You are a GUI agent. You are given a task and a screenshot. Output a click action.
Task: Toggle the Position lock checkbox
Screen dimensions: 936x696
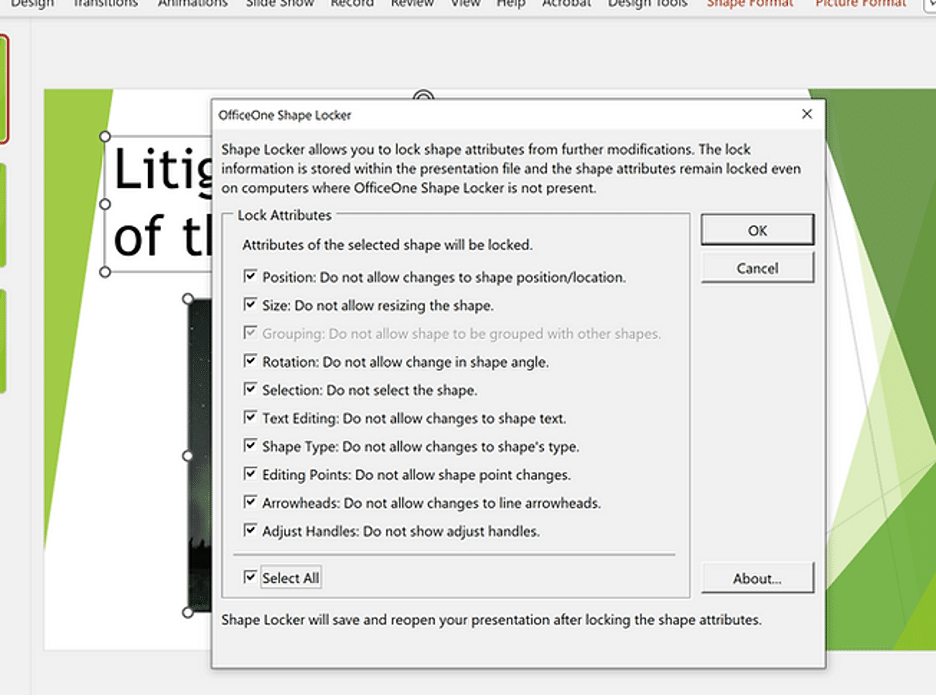pyautogui.click(x=250, y=277)
